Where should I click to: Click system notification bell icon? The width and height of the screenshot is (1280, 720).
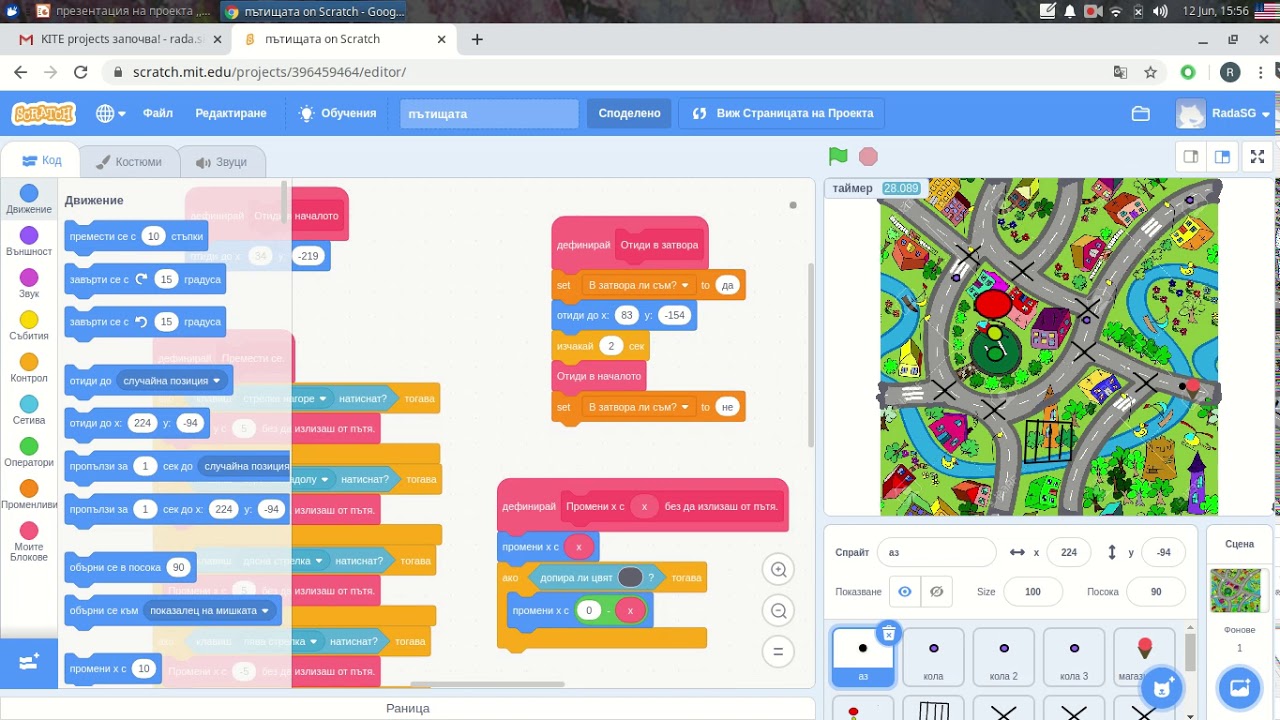tap(1070, 11)
